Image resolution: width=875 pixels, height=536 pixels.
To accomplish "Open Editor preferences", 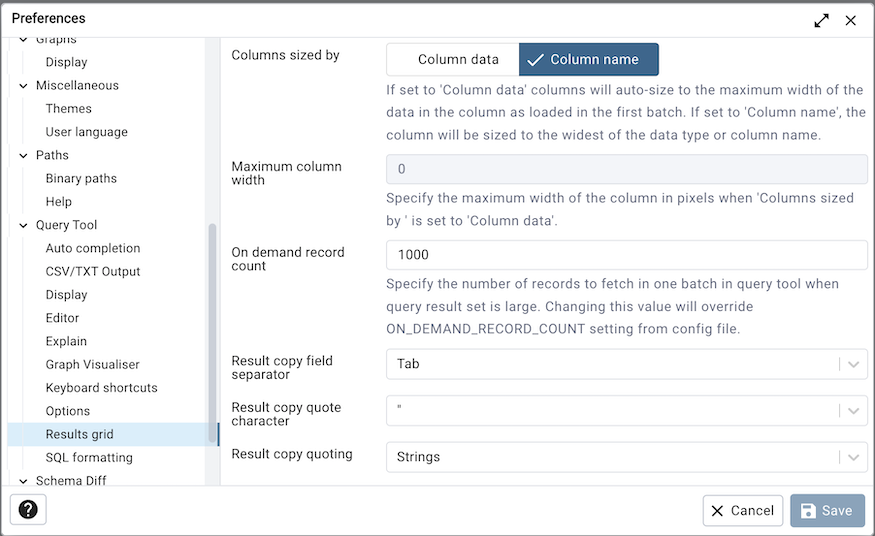I will coord(62,318).
